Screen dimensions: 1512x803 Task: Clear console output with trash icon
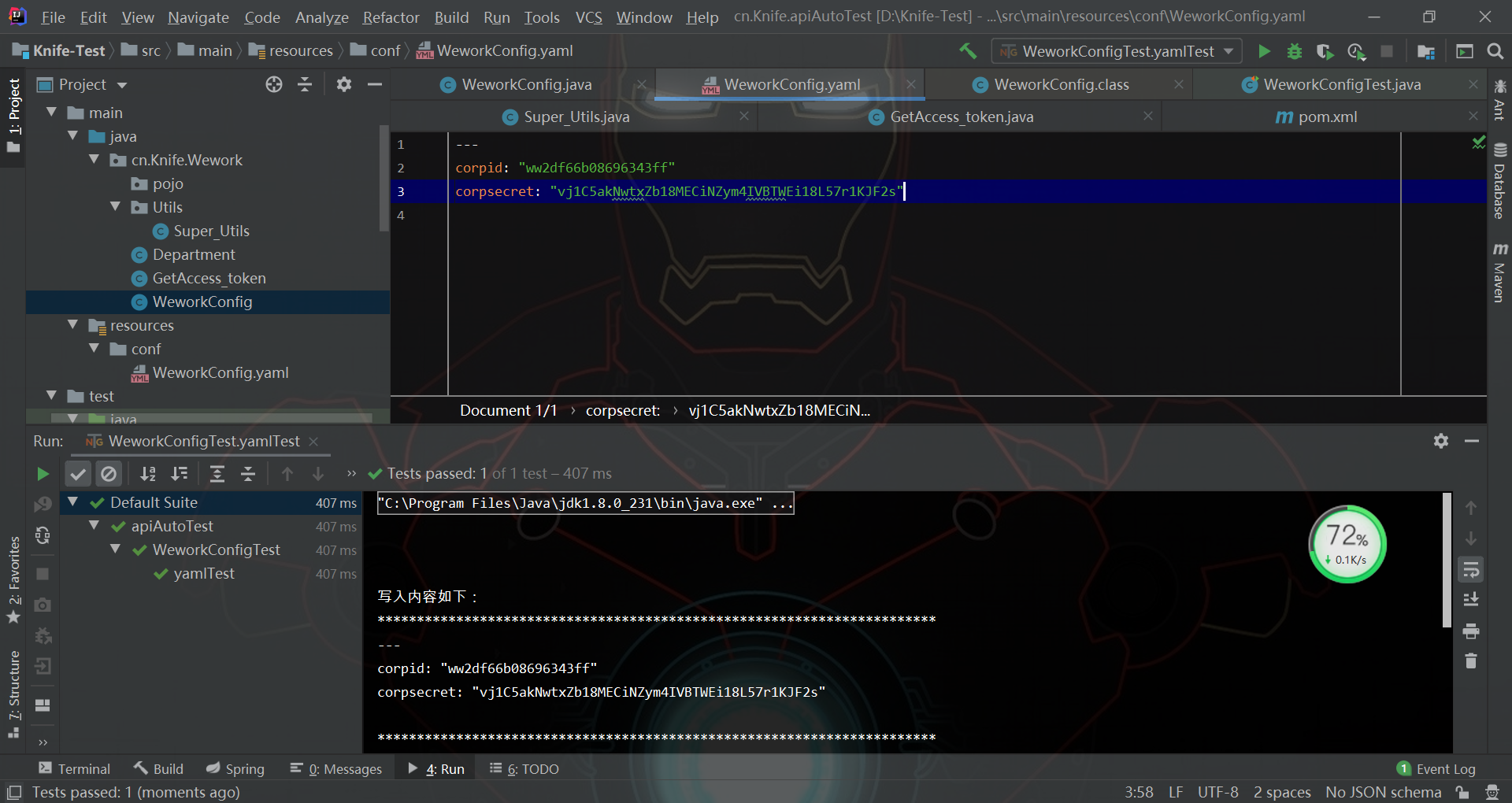click(1470, 661)
